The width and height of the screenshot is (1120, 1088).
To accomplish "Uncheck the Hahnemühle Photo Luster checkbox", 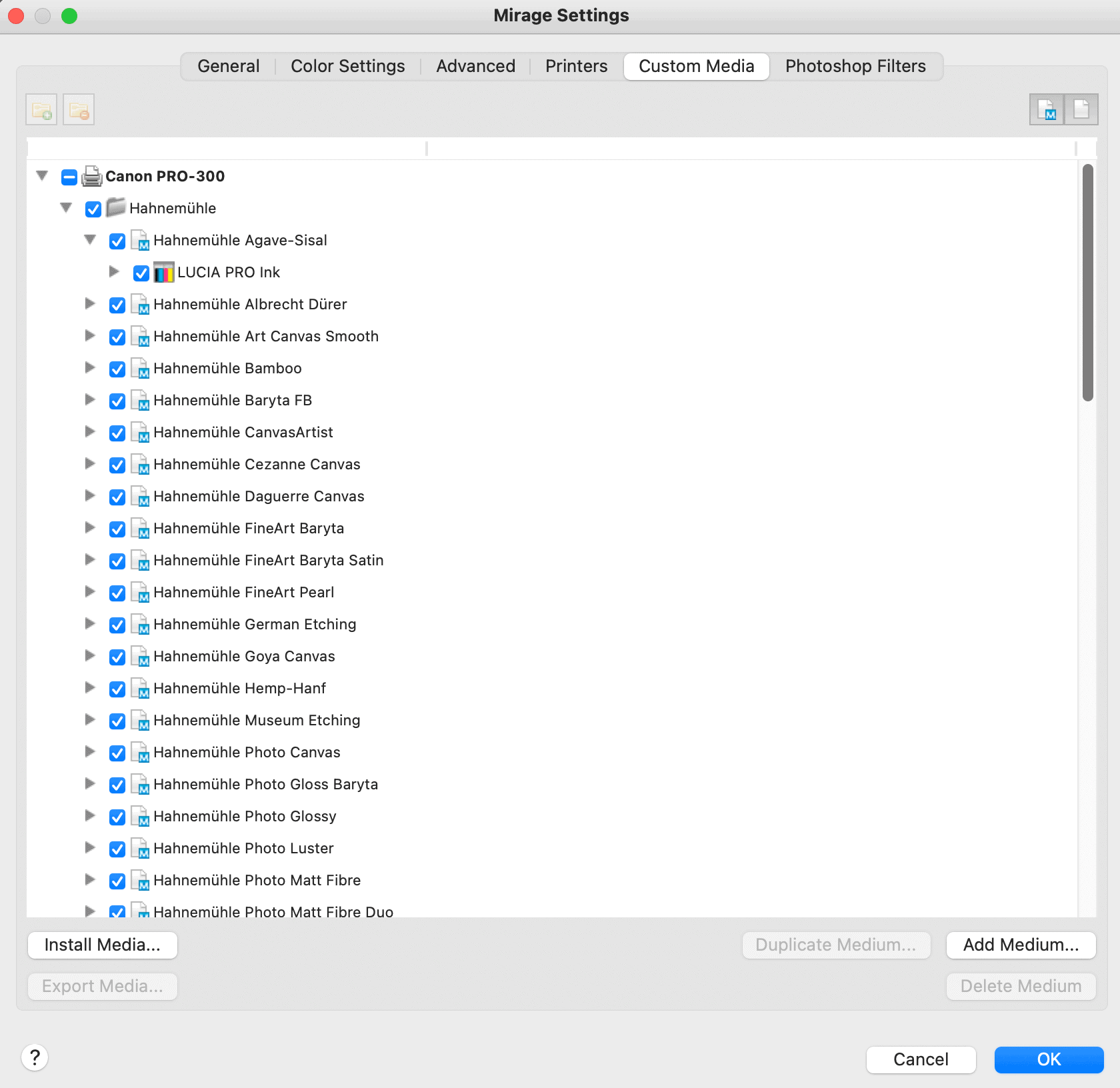I will (x=117, y=849).
